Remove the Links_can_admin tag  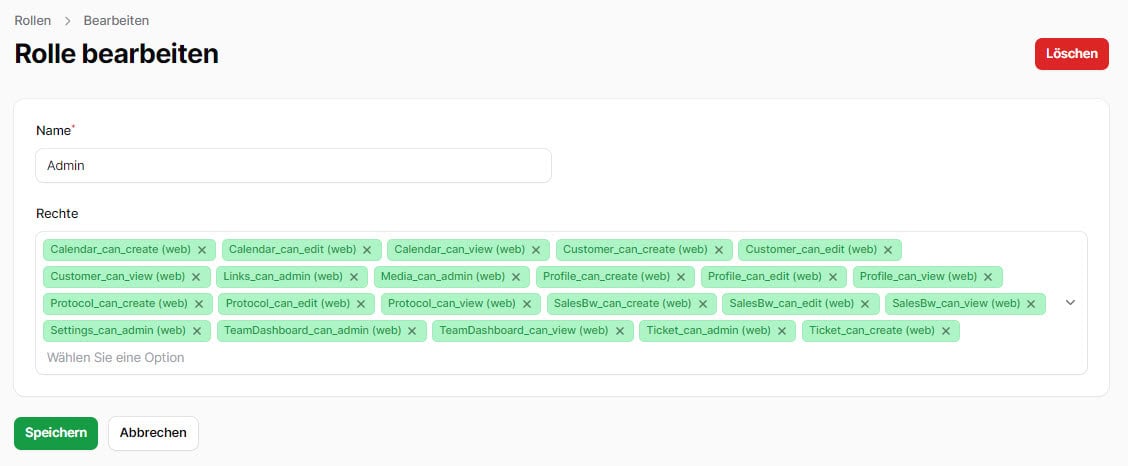354,277
